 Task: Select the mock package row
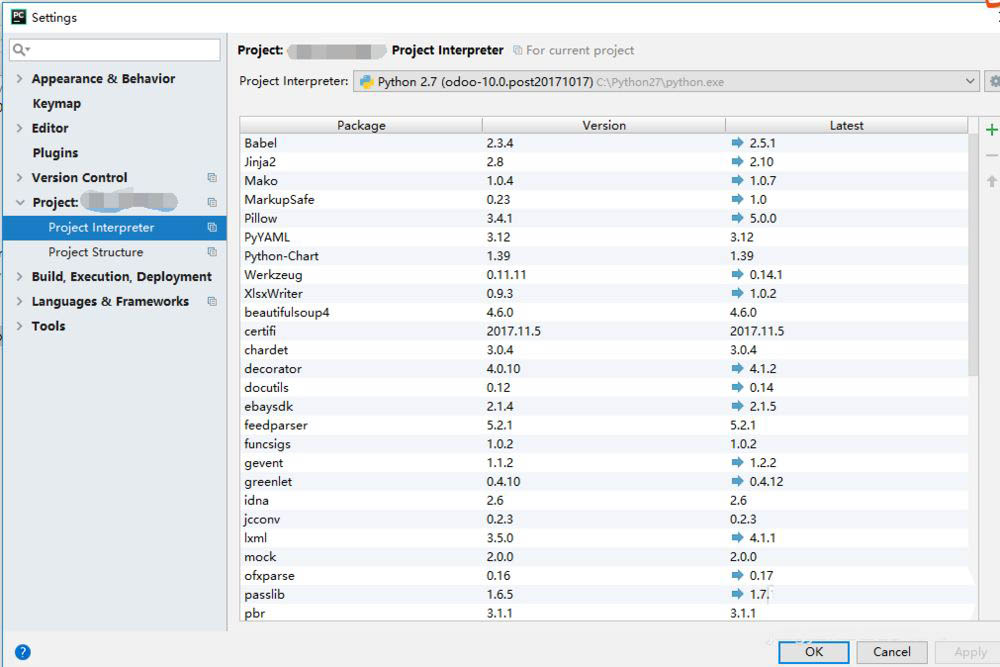point(604,557)
